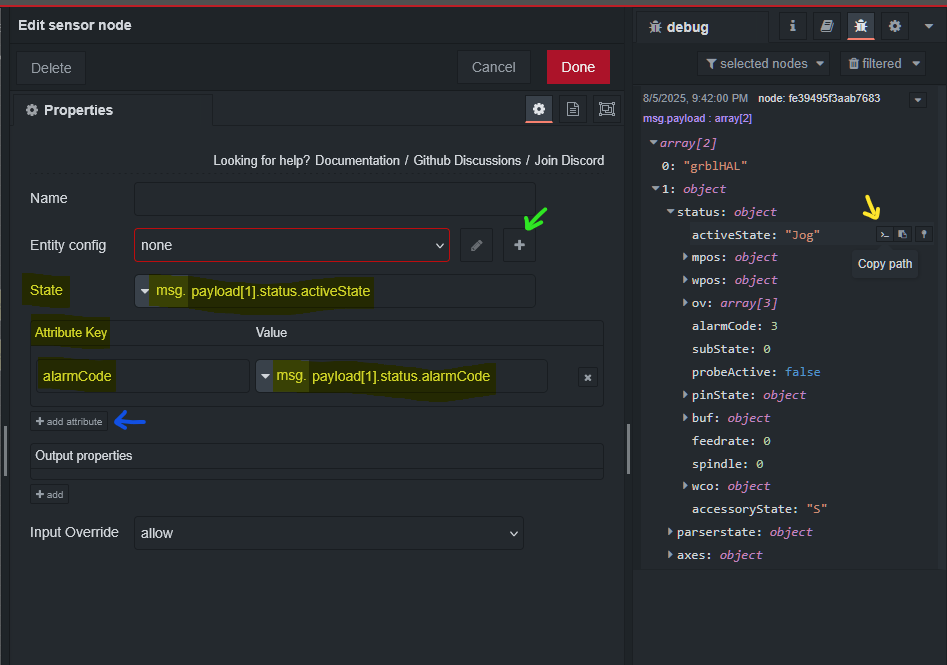
Task: Click the add attribute button
Action: (69, 422)
